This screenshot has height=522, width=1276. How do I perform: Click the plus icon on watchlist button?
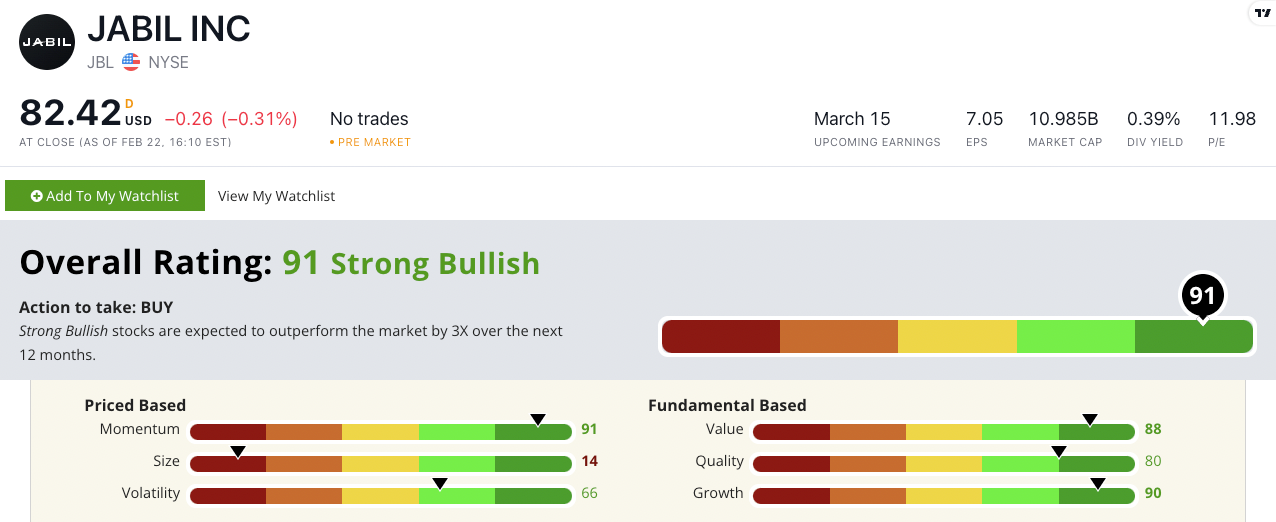(x=36, y=196)
